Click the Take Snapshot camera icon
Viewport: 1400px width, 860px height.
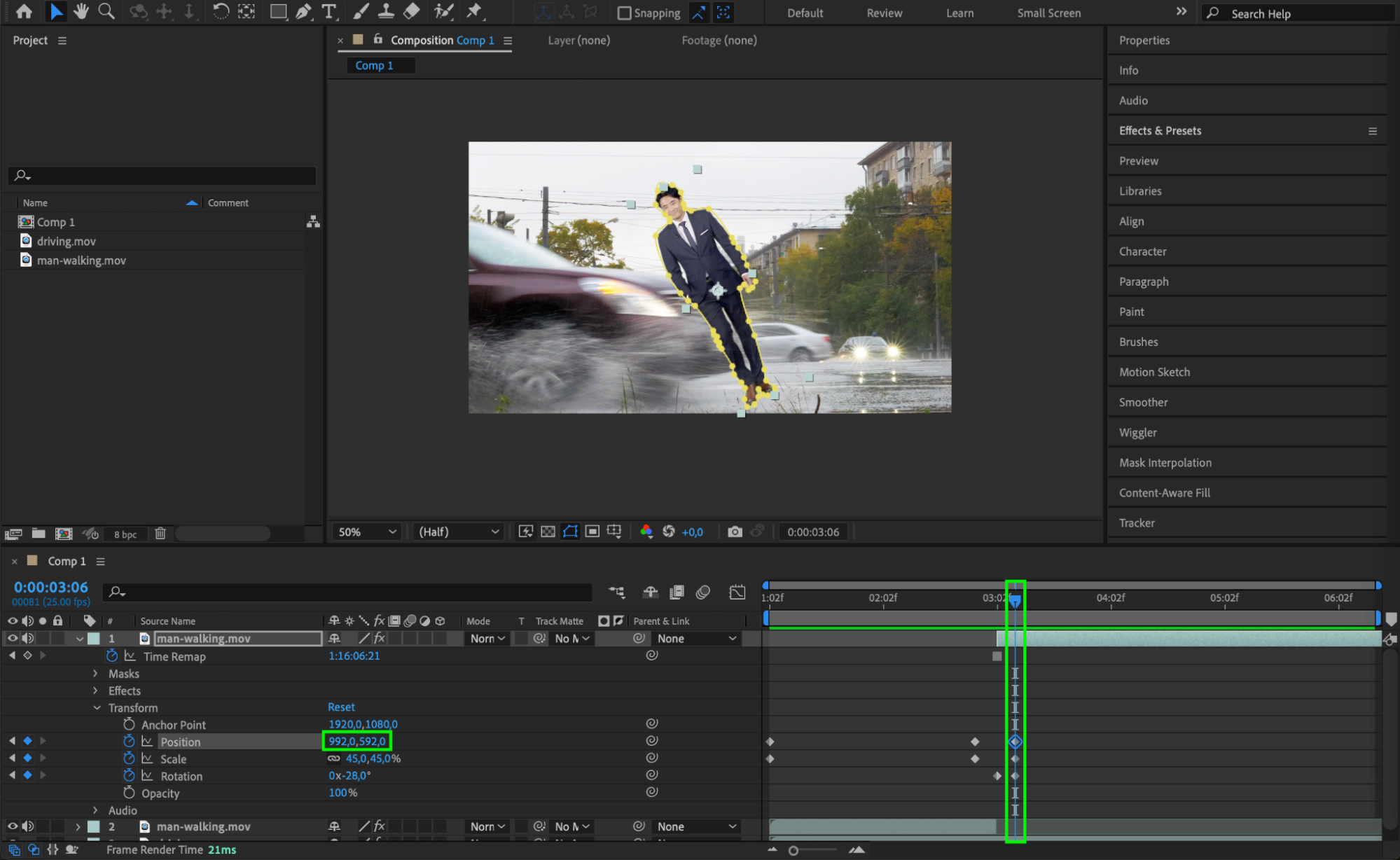(x=735, y=532)
